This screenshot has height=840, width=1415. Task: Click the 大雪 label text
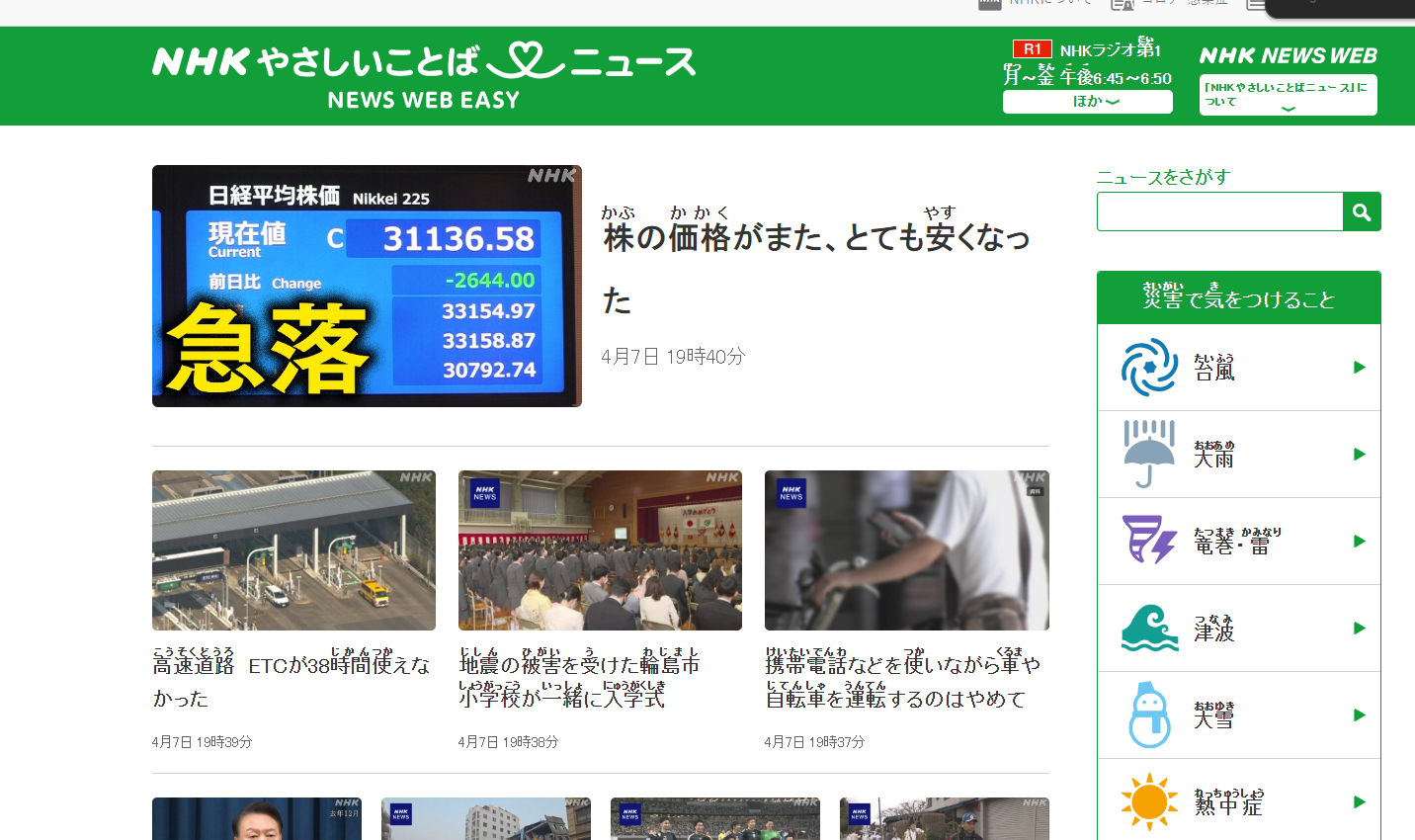click(x=1214, y=715)
